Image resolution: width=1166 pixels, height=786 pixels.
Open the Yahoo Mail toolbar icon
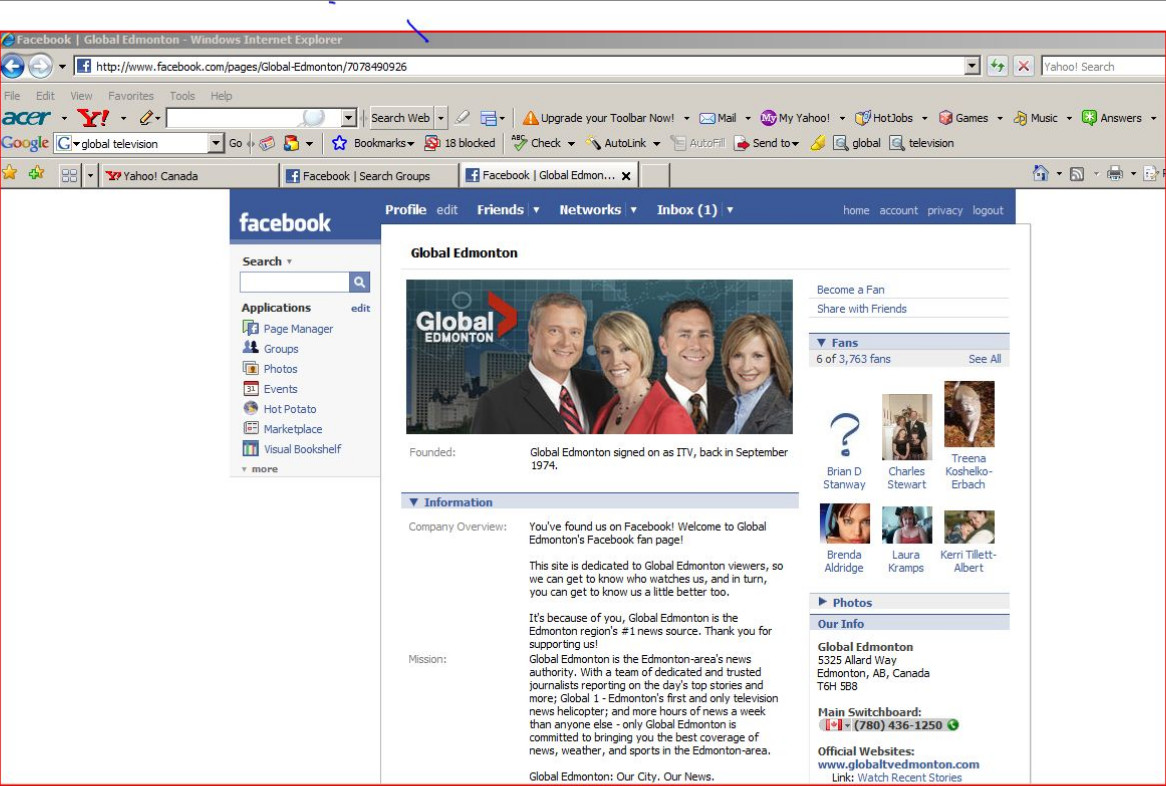click(718, 117)
